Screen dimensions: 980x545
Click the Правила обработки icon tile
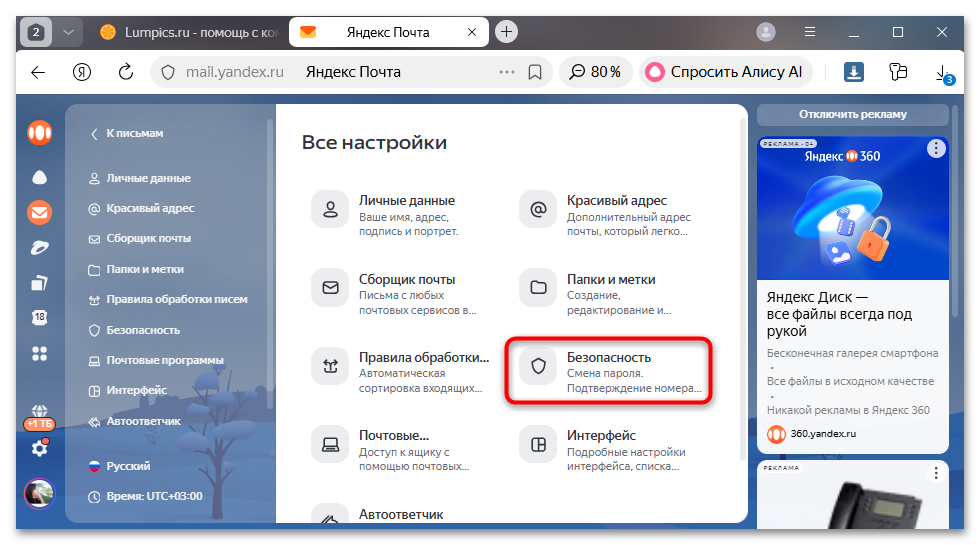[x=330, y=366]
